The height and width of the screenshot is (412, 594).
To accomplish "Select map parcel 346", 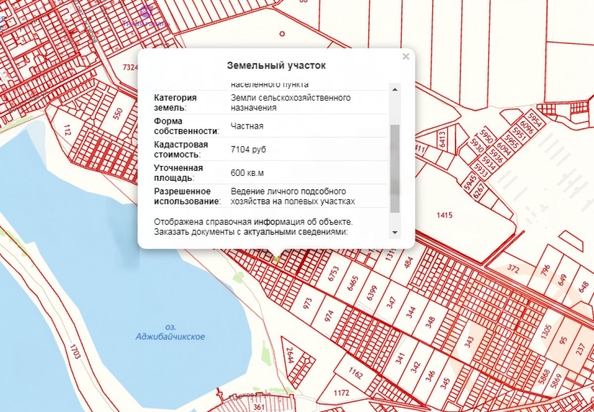I will pos(431,376).
